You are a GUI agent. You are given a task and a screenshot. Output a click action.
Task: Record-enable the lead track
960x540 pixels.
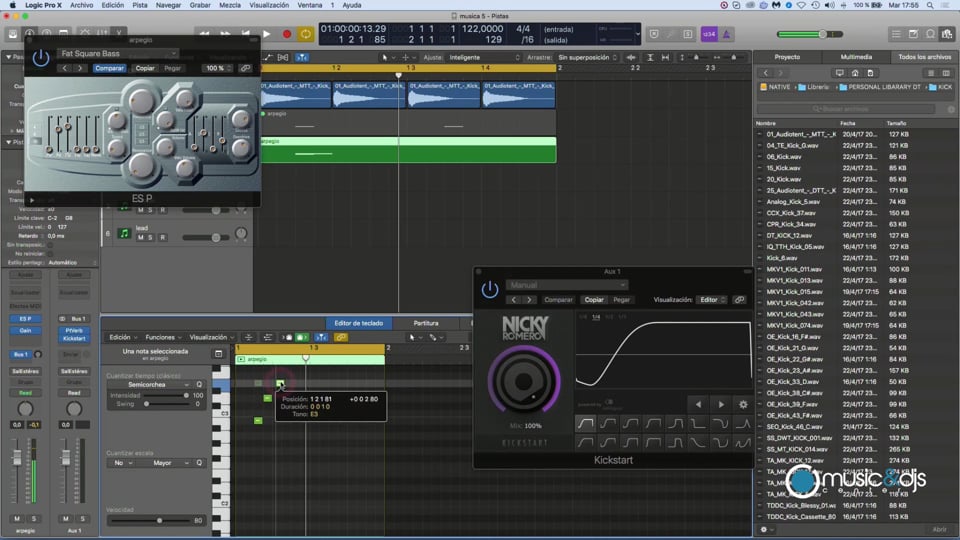[x=162, y=238]
